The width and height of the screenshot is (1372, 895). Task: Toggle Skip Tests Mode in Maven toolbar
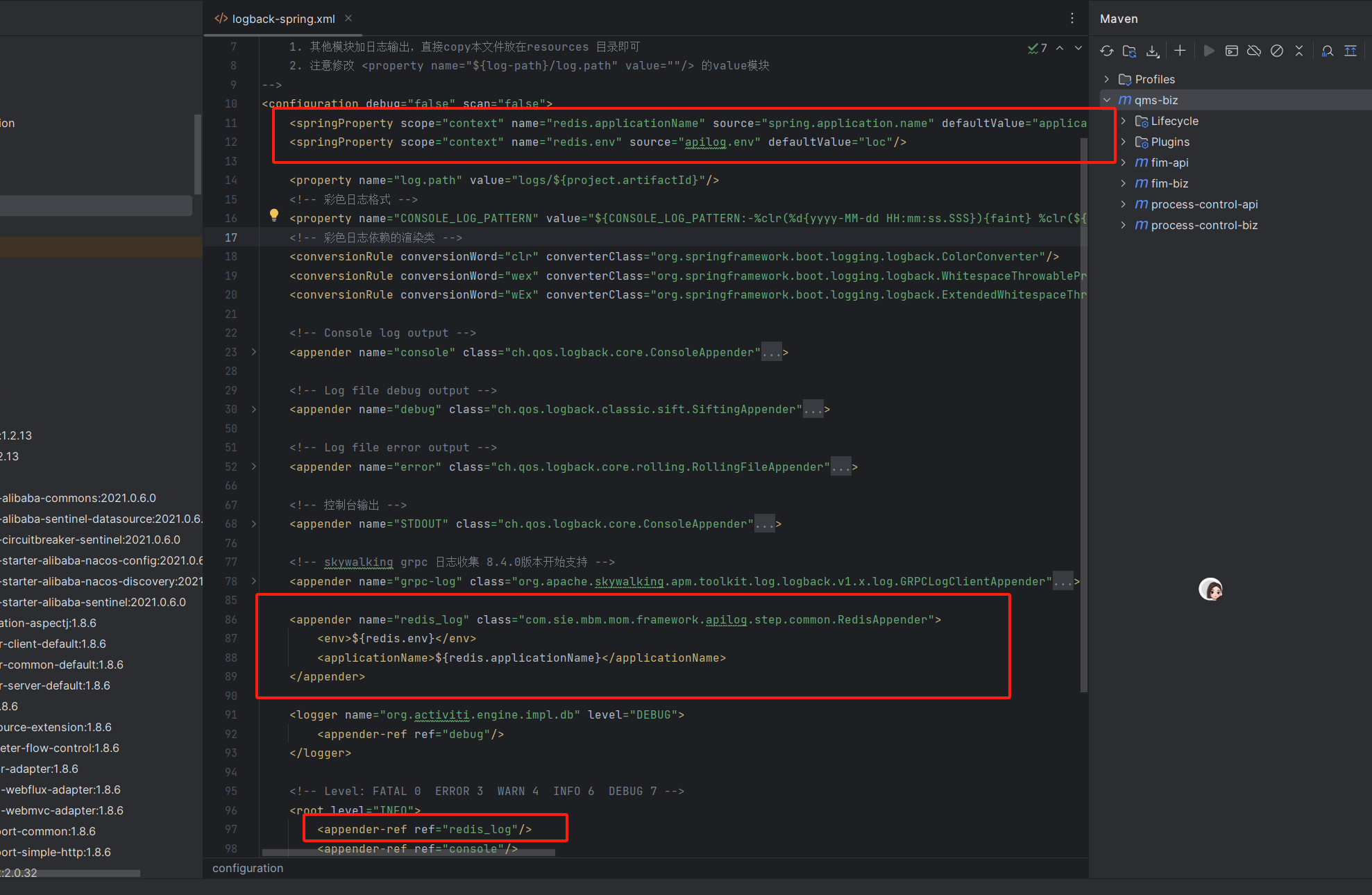tap(1277, 51)
